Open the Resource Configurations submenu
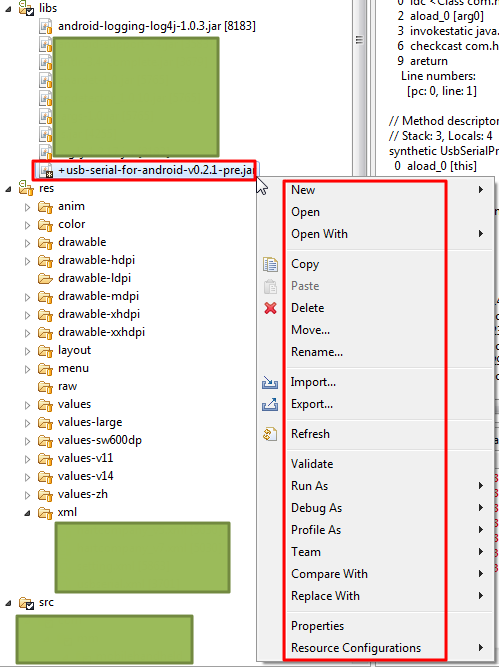This screenshot has width=499, height=667. (x=377, y=648)
